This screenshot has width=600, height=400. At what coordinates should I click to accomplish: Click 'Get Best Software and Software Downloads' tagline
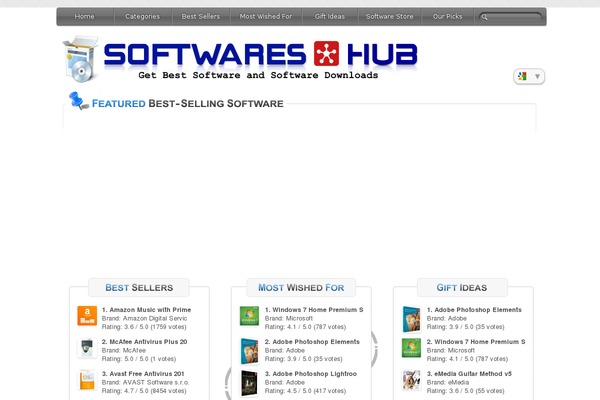tap(258, 75)
